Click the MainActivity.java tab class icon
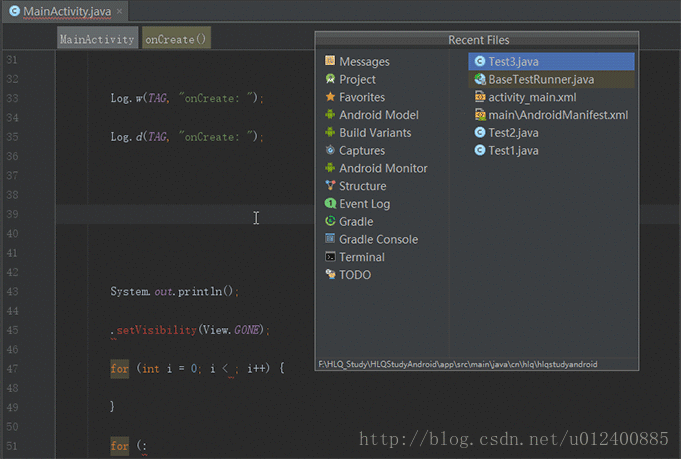Viewport: 681px width, 459px height. pos(14,11)
